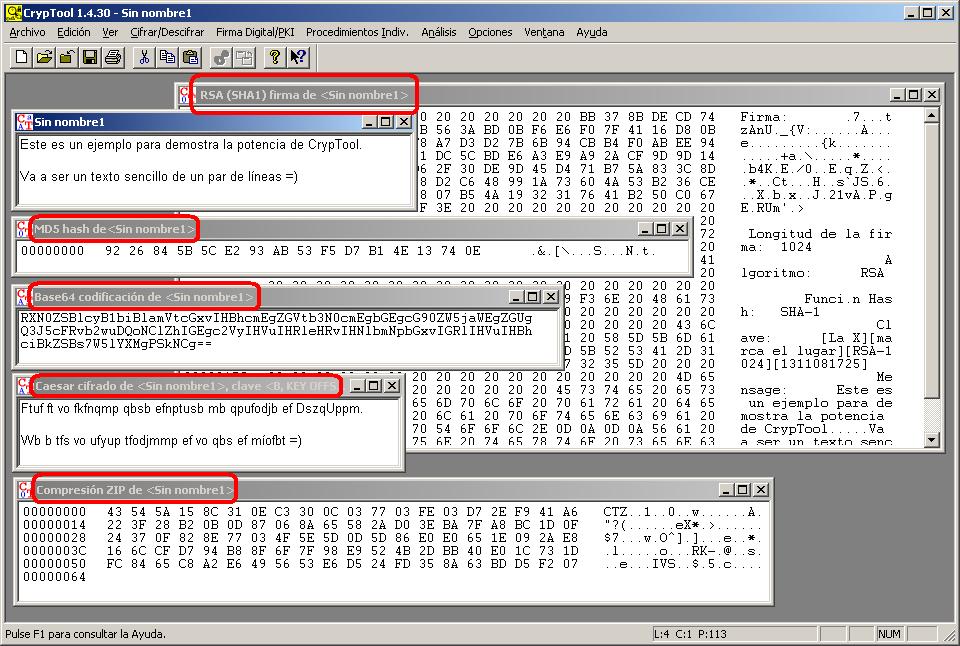960x646 pixels.
Task: Open the Análisis menu
Action: (x=438, y=32)
